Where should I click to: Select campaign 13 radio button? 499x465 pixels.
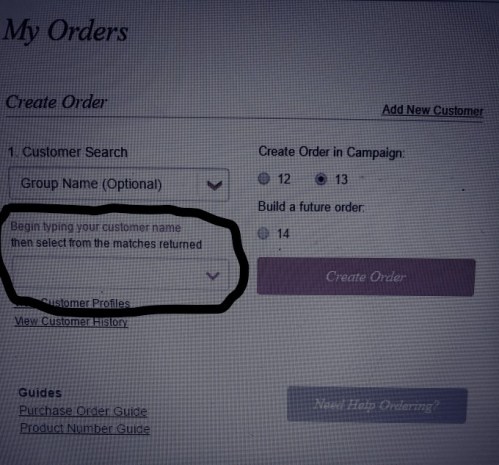coord(321,179)
